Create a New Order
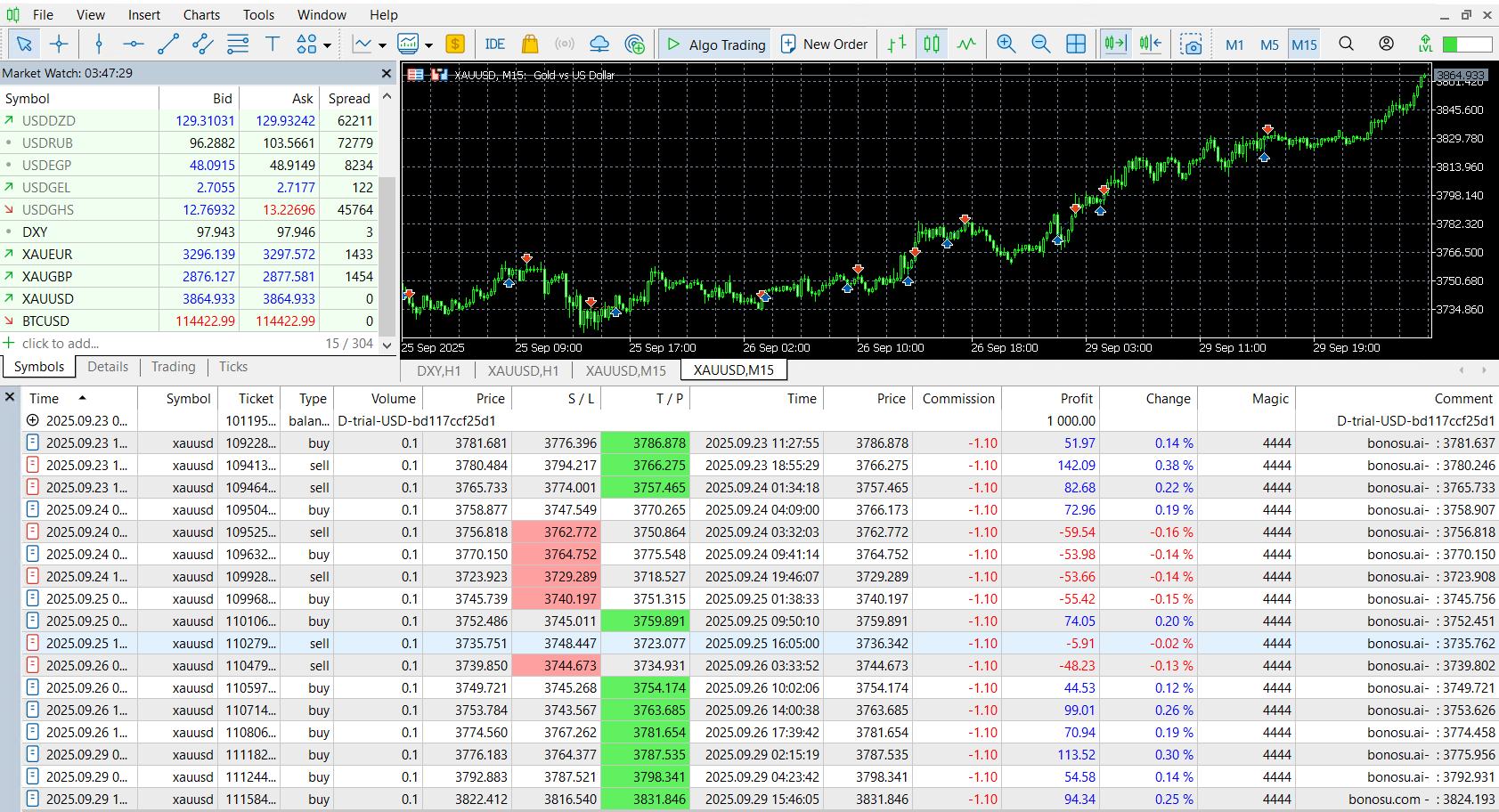The width and height of the screenshot is (1499, 812). [824, 43]
